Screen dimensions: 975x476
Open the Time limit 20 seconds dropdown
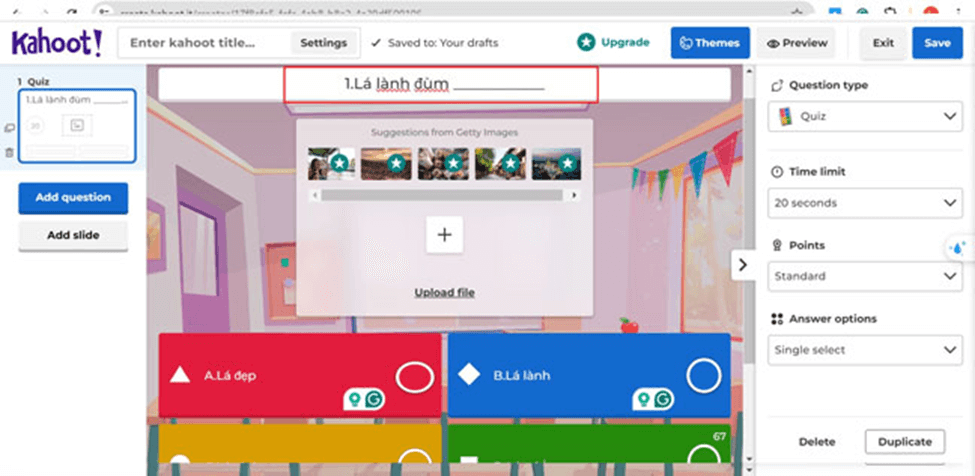(865, 203)
